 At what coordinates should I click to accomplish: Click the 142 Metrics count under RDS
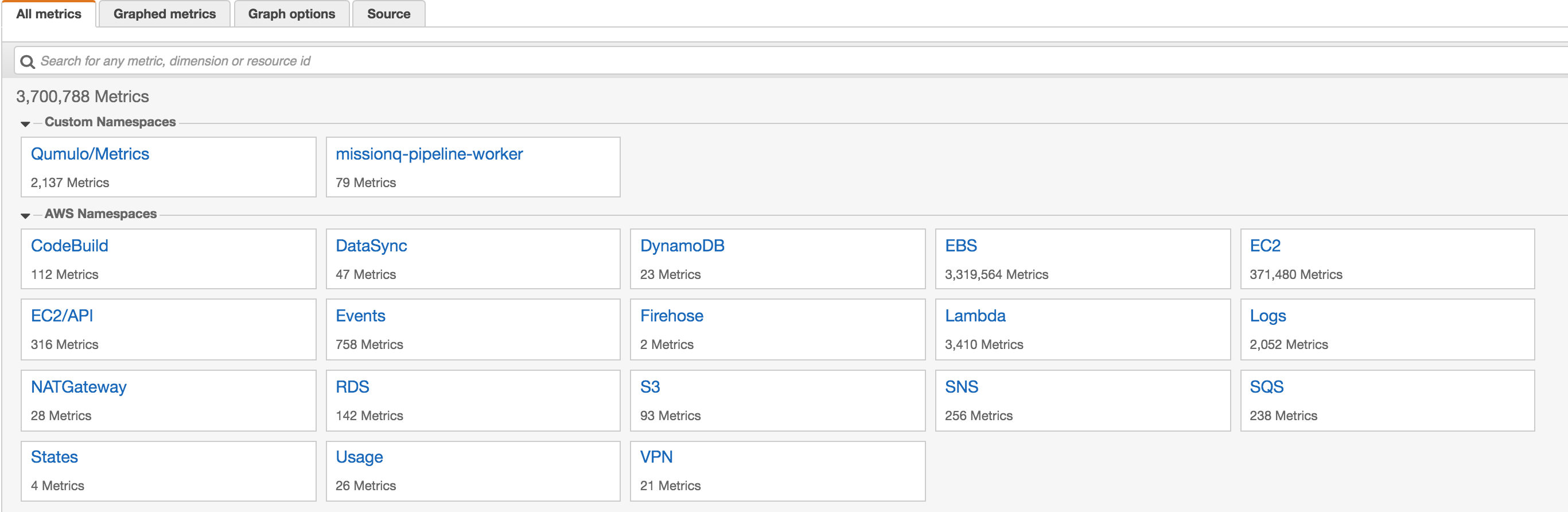[x=369, y=416]
